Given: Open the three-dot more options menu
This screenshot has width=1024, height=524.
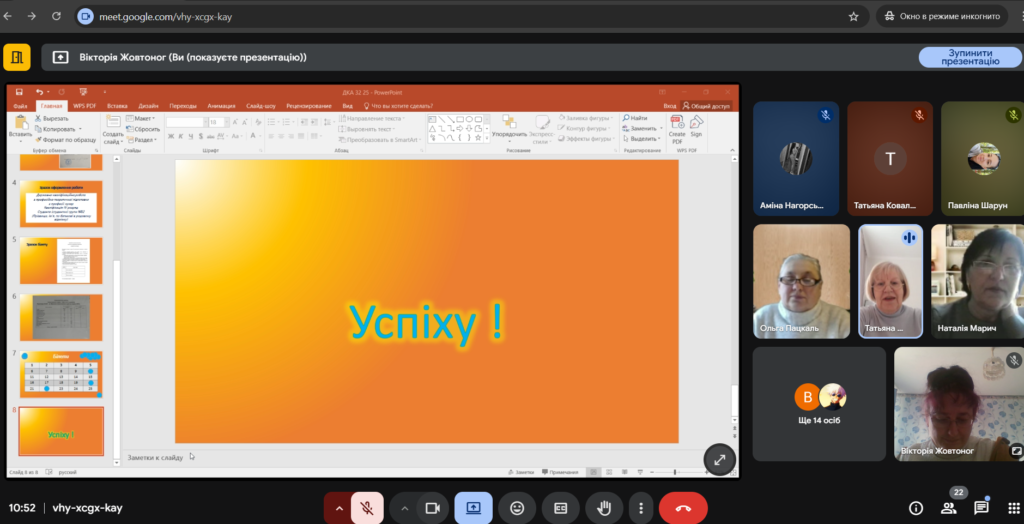Looking at the screenshot, I should click(640, 508).
